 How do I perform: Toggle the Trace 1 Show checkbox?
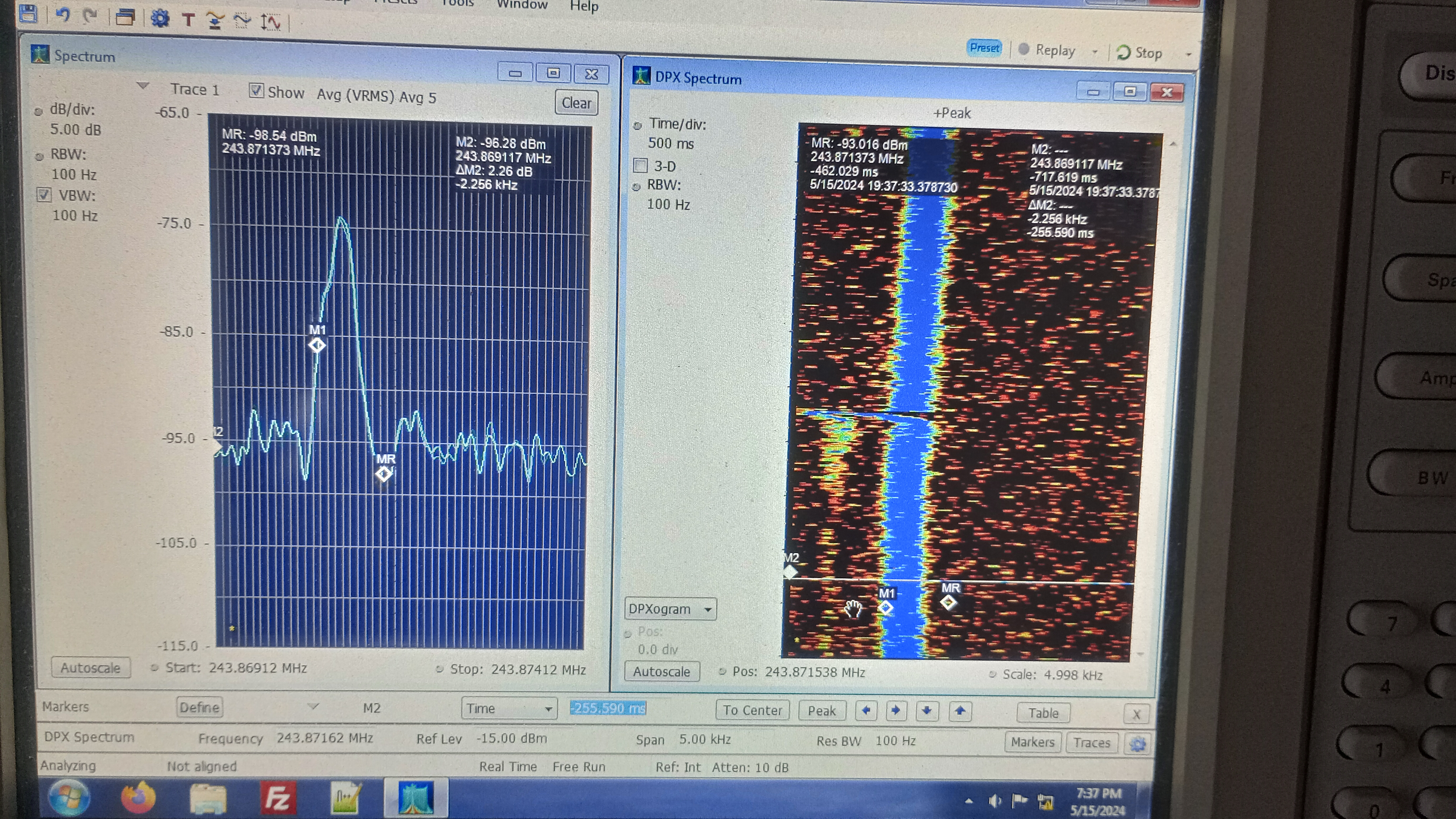[x=256, y=90]
